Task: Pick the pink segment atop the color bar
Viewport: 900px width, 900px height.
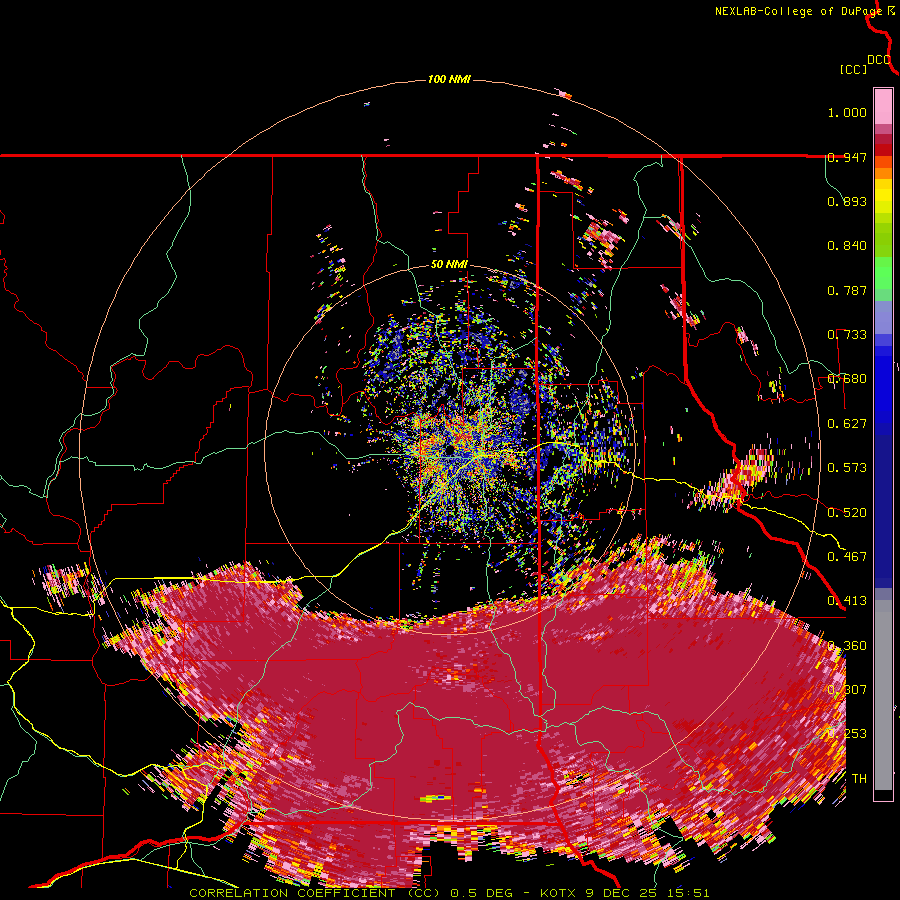Action: point(883,106)
